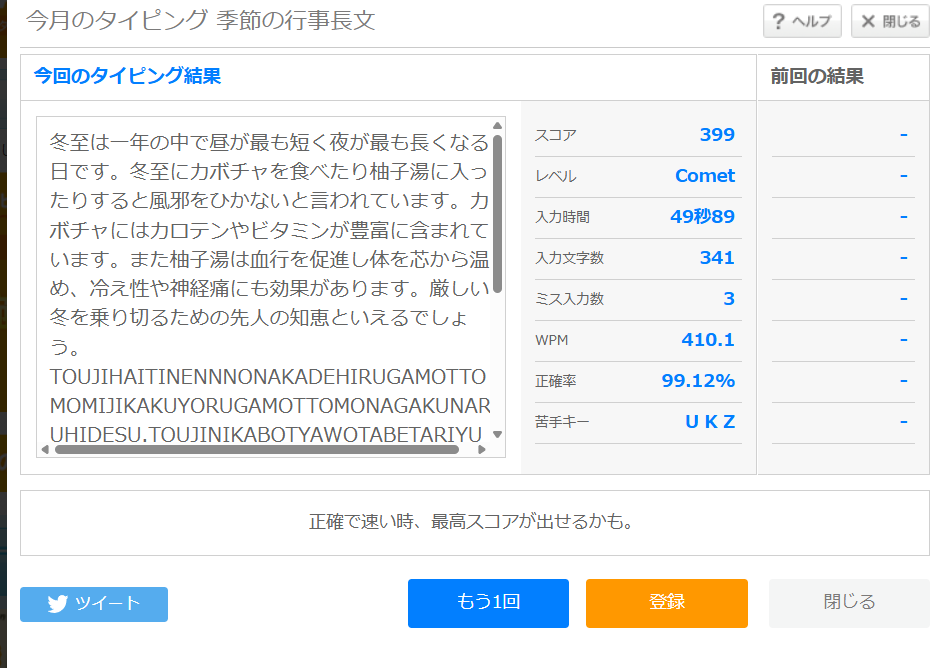The image size is (940, 668).
Task: Click the input character count 341
Action: pyautogui.click(x=717, y=258)
